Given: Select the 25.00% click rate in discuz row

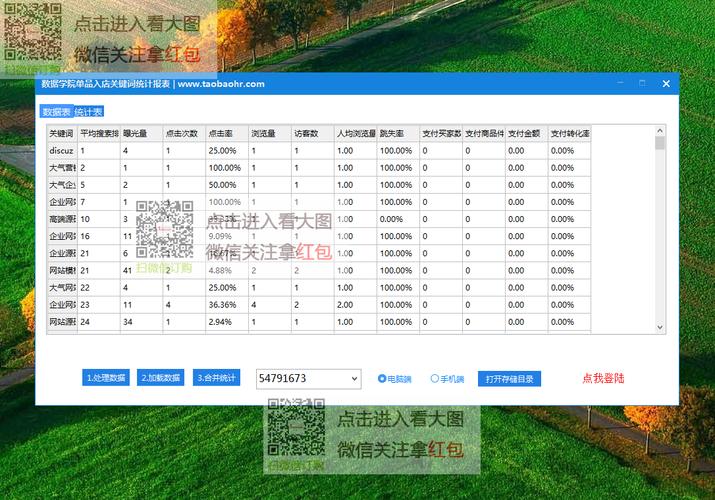Looking at the screenshot, I should point(227,150).
